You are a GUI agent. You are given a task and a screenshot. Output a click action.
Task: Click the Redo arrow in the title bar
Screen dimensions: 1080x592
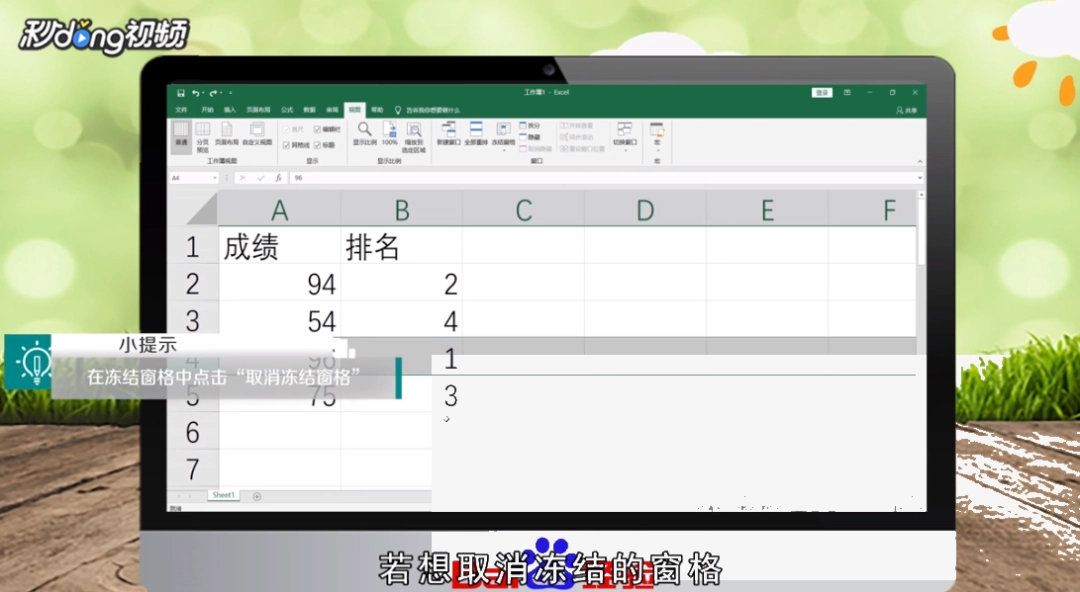pos(213,93)
